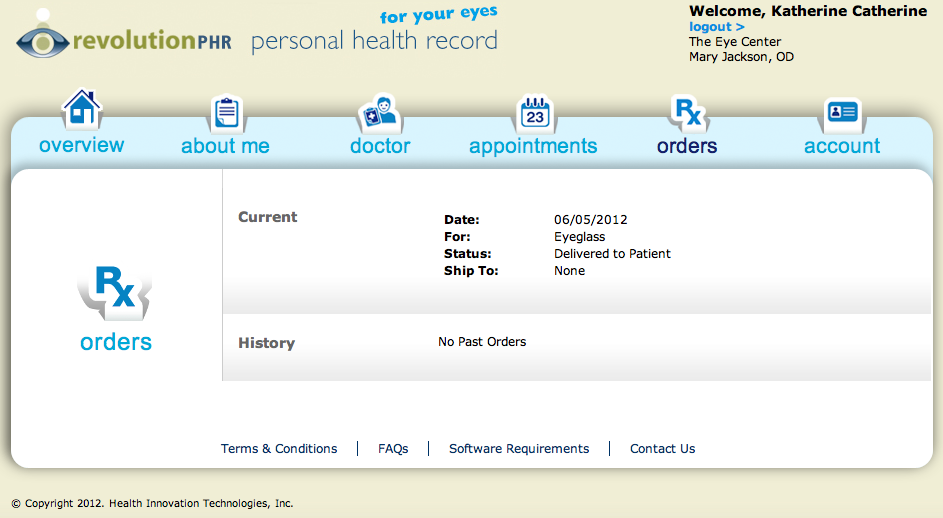Click the Ship To value None
Viewport: 943px width, 518px height.
(x=570, y=271)
